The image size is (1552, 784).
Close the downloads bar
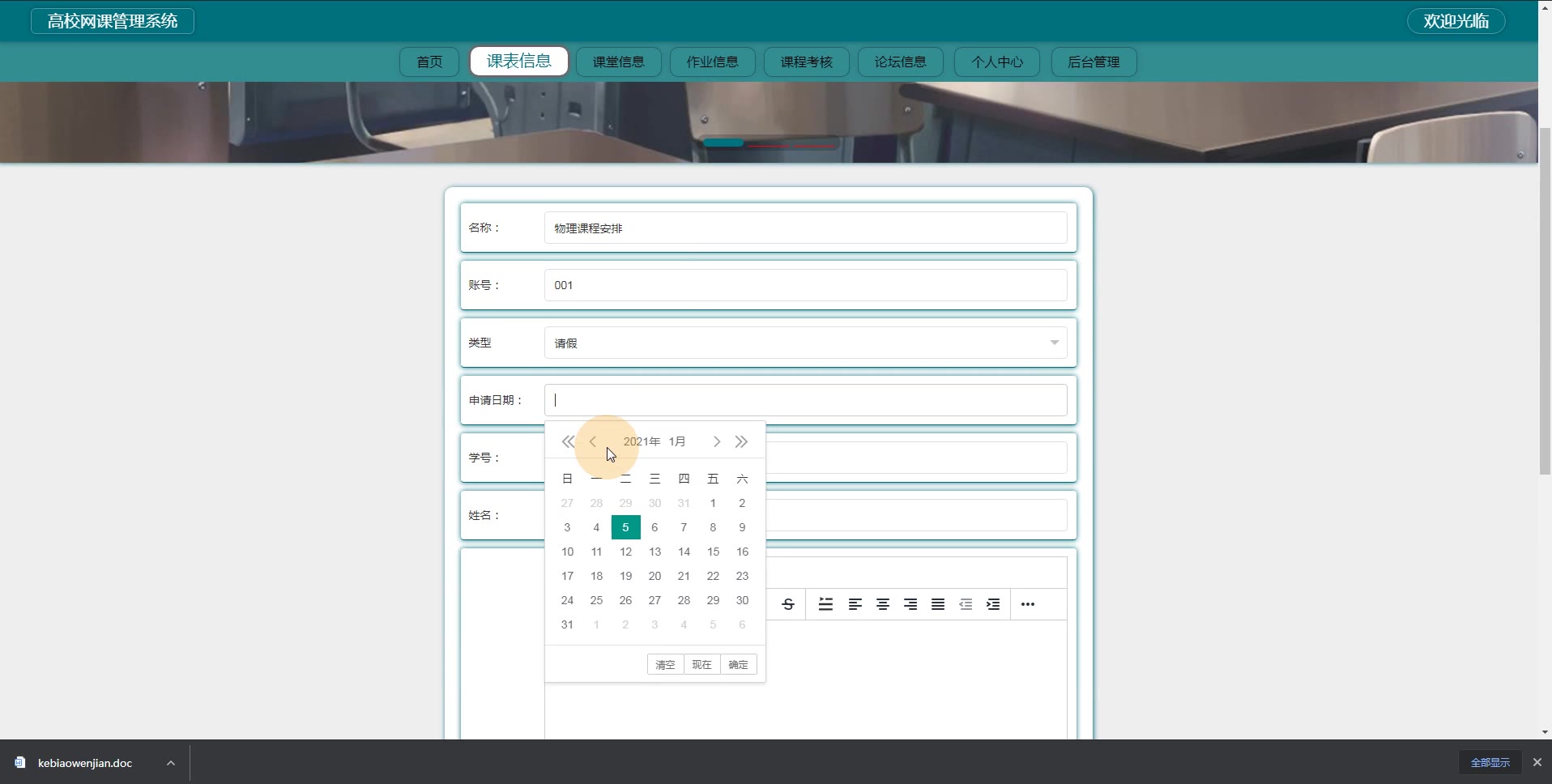(x=1537, y=762)
